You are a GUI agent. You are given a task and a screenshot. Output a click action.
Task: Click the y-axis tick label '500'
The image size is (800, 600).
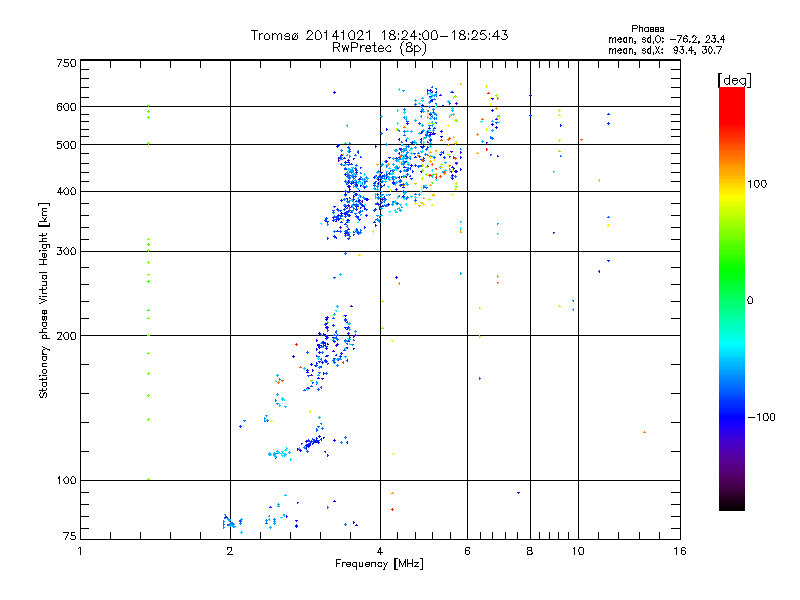tap(67, 145)
